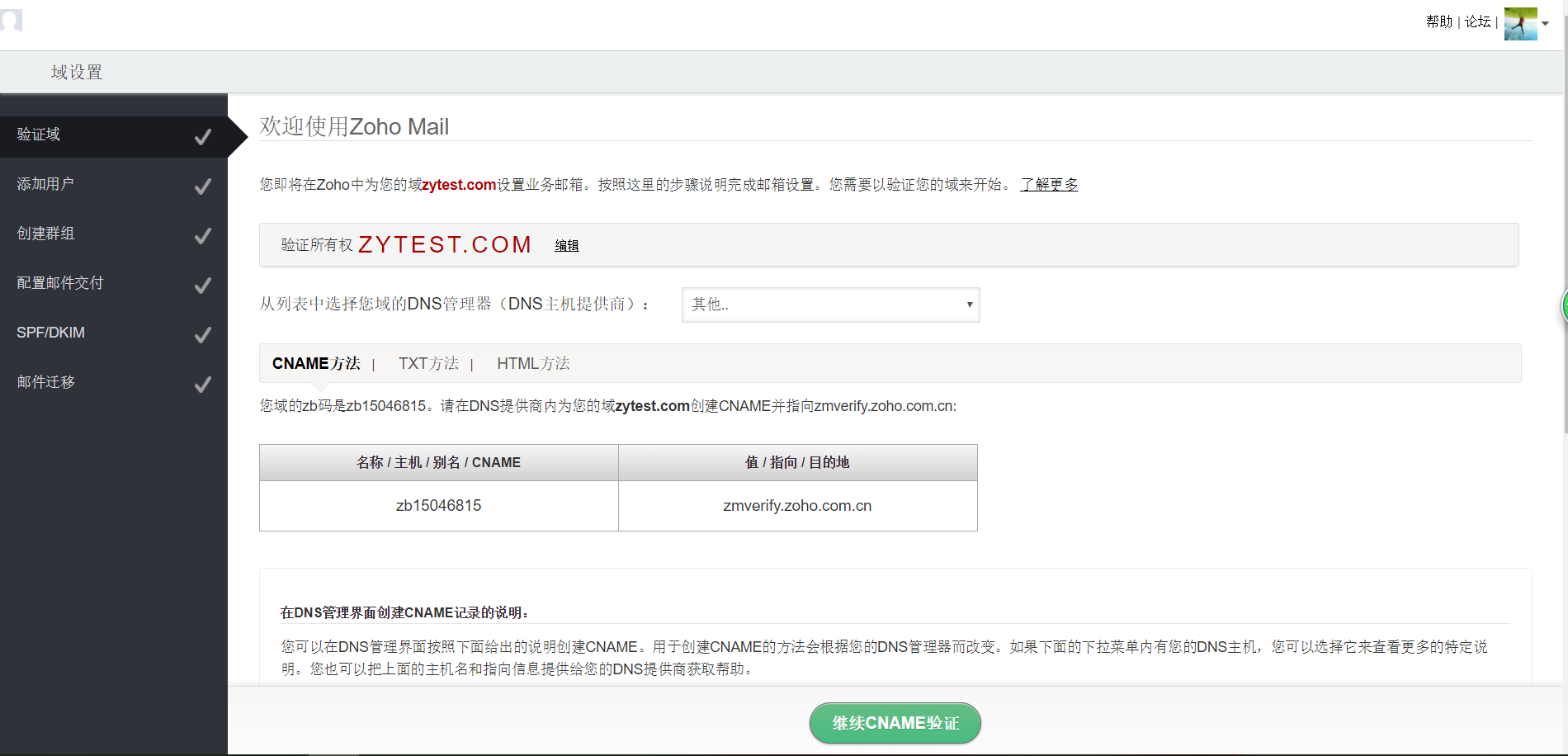Expand the dropdown arrow beside the avatar
1568x756 pixels.
pyautogui.click(x=1545, y=24)
